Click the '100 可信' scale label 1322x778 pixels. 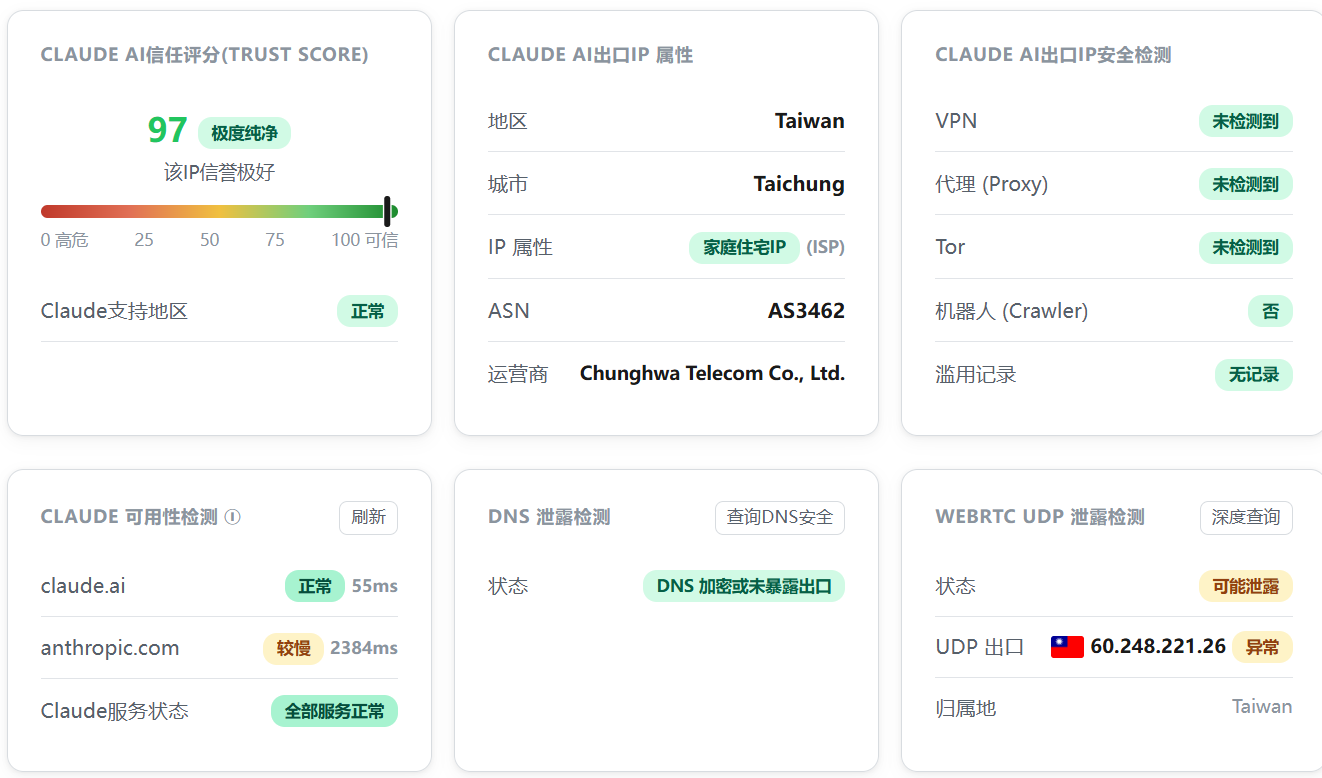click(365, 240)
